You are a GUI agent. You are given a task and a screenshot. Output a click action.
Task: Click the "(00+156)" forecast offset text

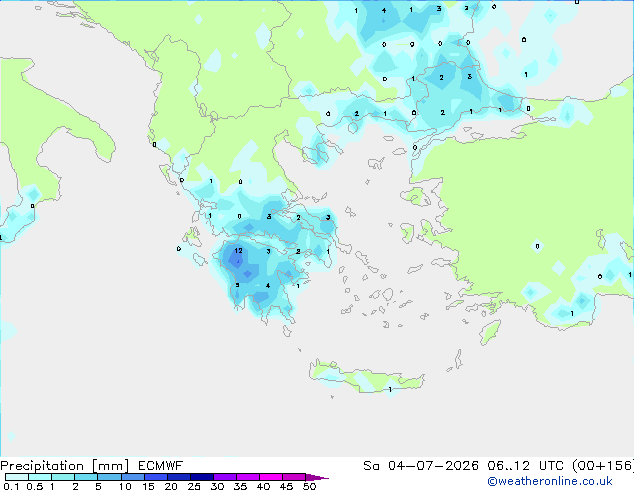602,466
